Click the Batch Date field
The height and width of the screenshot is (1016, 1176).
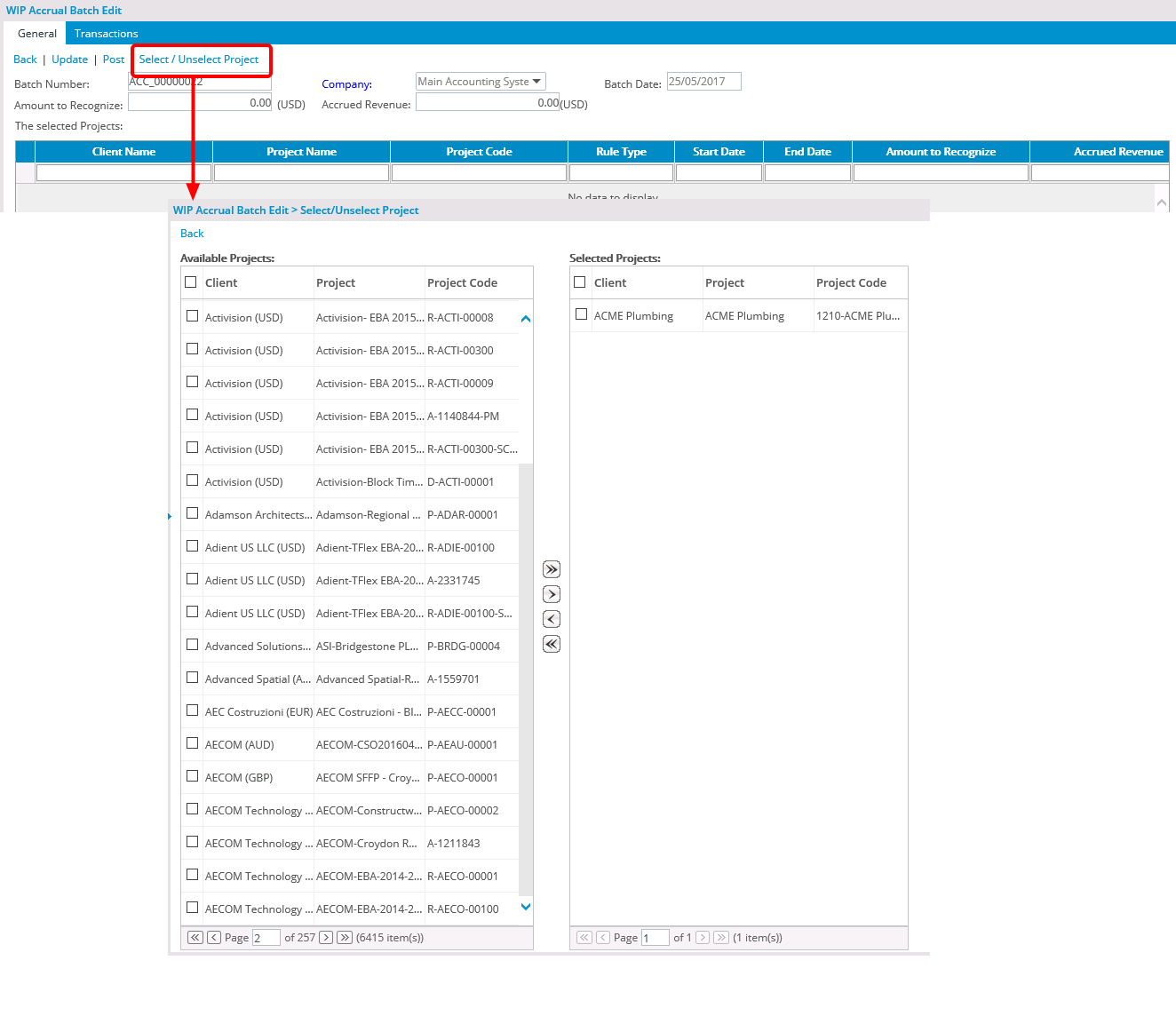click(x=703, y=82)
